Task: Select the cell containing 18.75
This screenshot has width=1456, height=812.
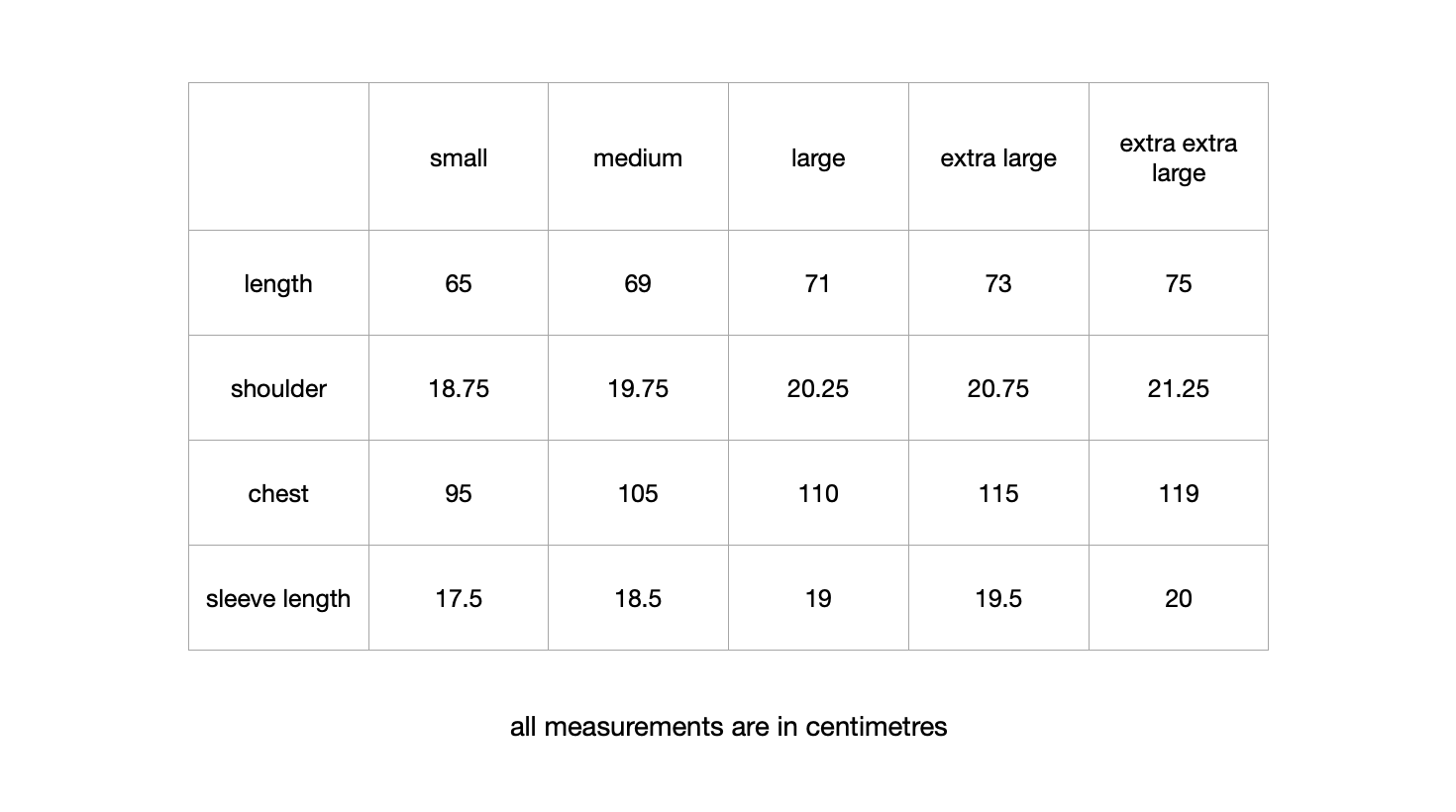Action: (x=459, y=389)
